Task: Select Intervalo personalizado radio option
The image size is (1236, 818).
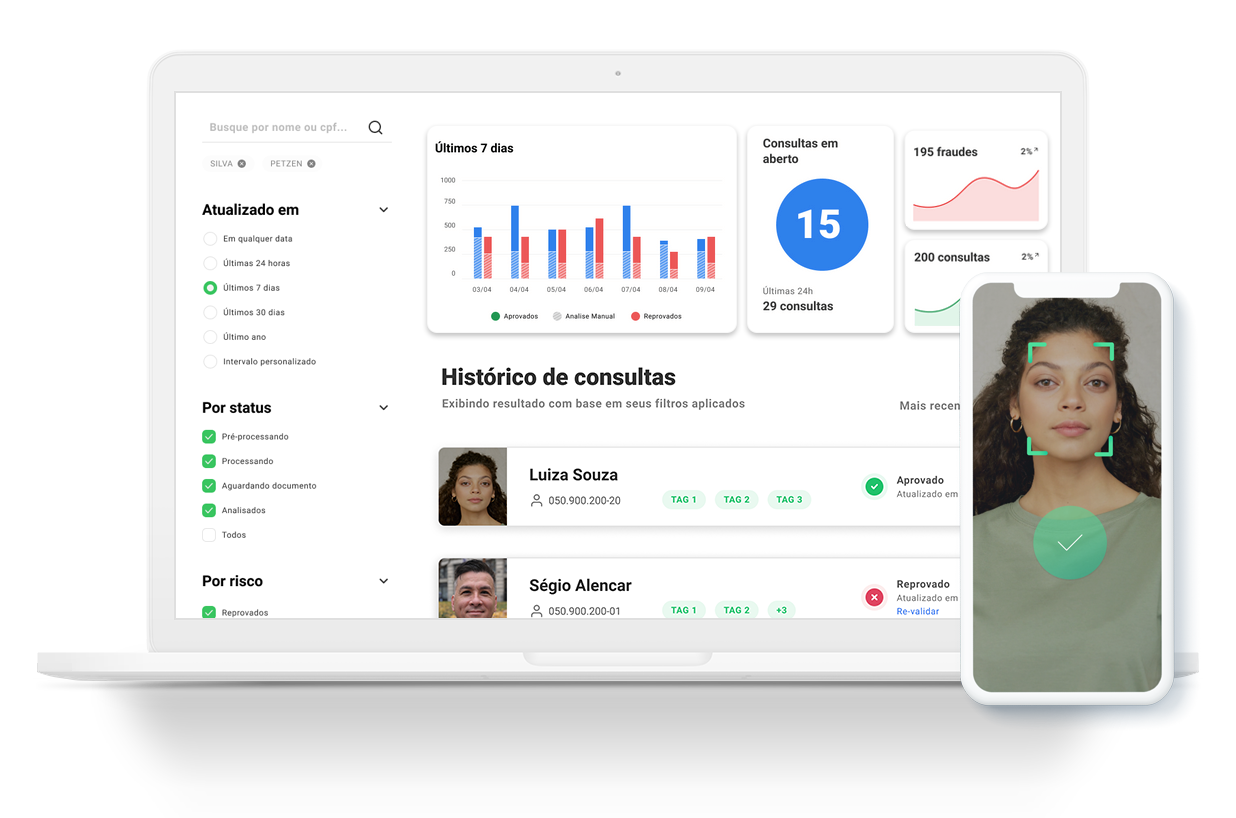Action: [210, 361]
